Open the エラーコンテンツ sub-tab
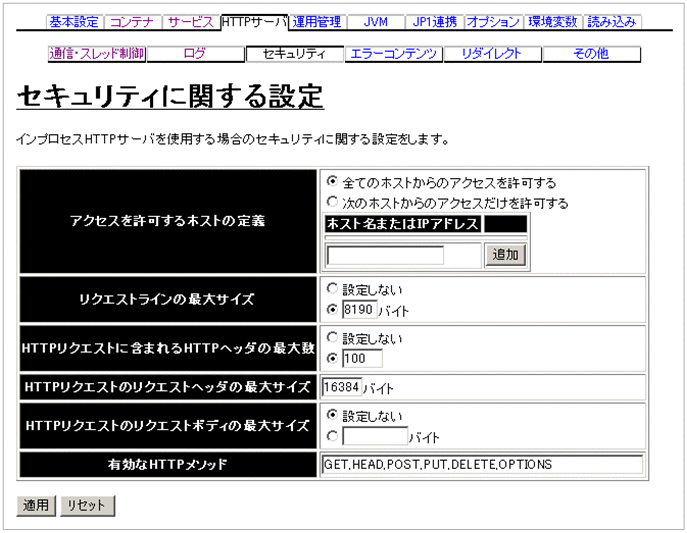Image resolution: width=687 pixels, height=533 pixels. tap(393, 54)
